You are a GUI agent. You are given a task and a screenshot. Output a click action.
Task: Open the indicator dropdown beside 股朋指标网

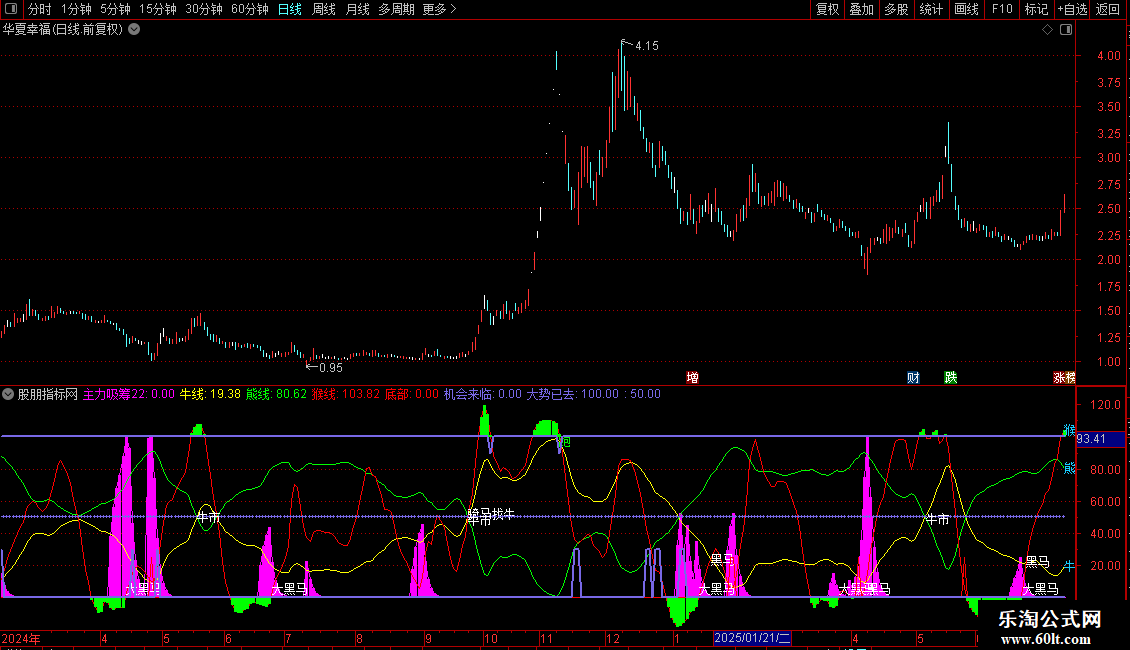[x=8, y=394]
